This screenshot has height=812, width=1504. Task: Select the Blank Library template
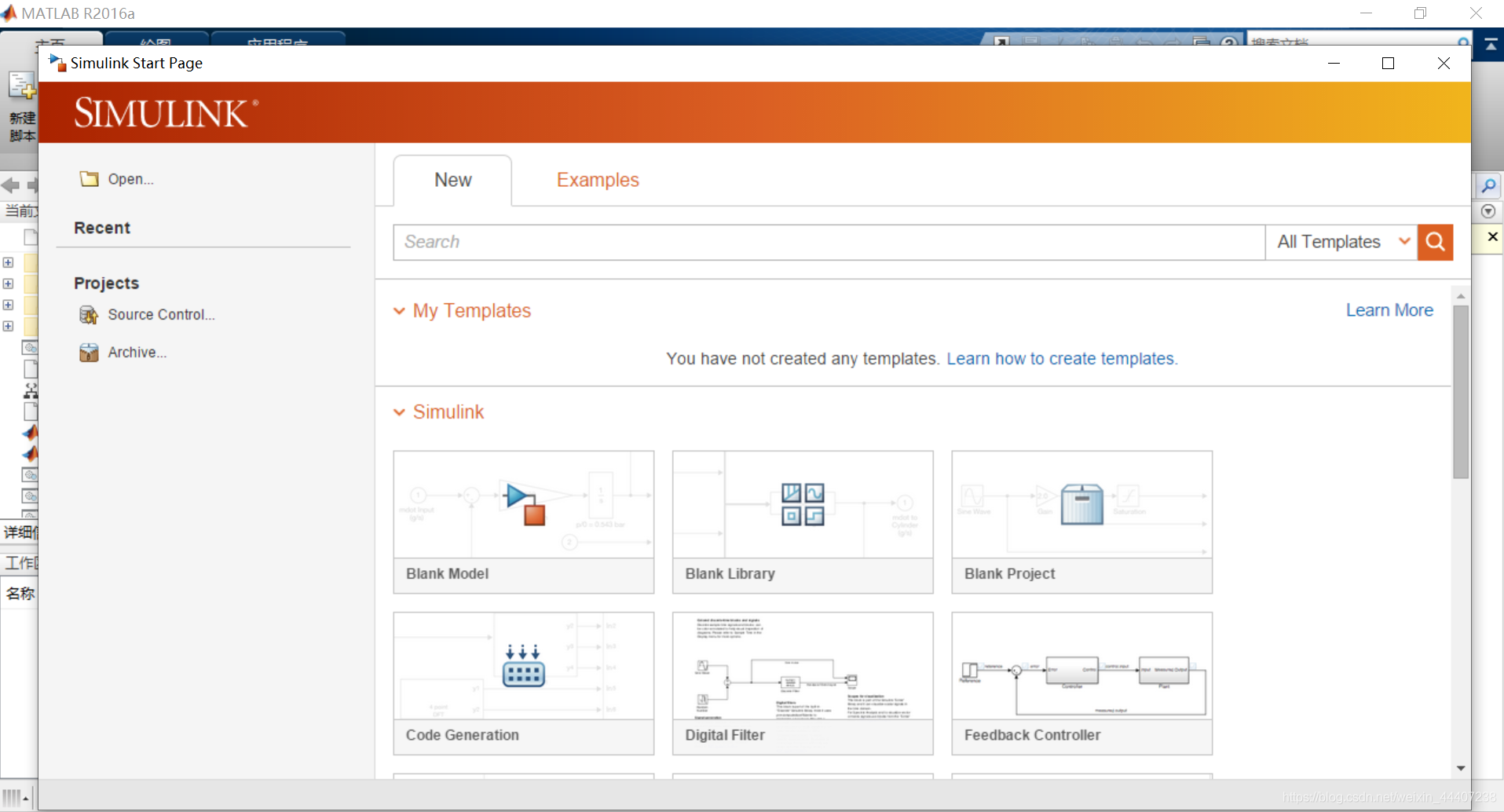point(803,522)
